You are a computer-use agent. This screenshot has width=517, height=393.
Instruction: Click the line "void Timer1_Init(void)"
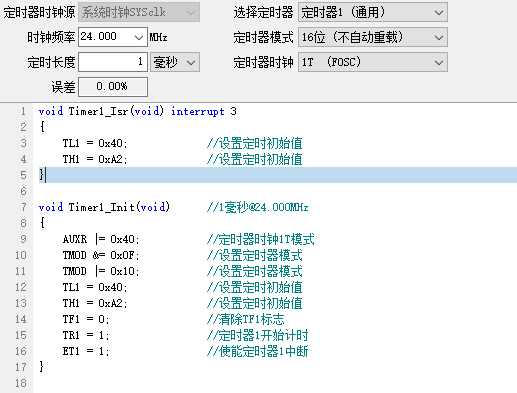click(104, 207)
